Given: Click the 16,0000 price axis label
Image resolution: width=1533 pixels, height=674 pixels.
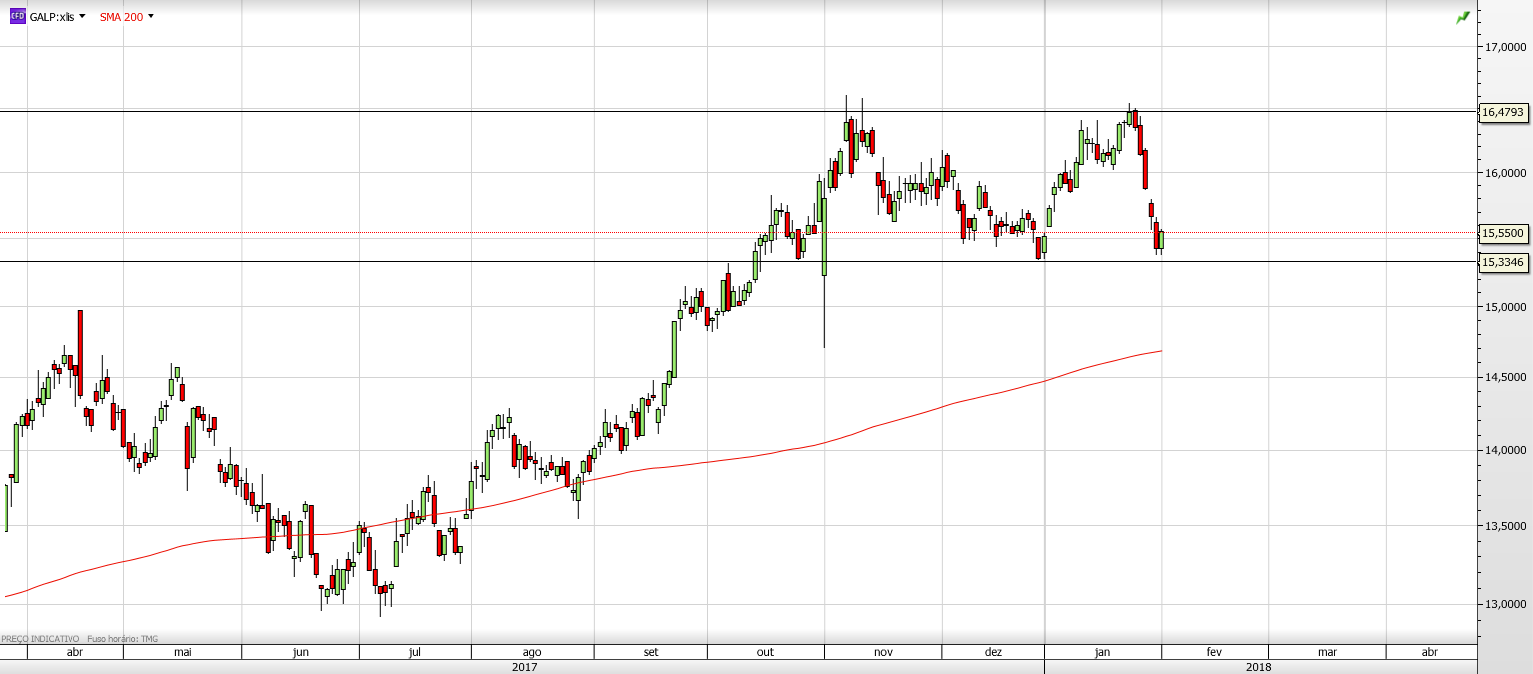Looking at the screenshot, I should click(x=1505, y=173).
